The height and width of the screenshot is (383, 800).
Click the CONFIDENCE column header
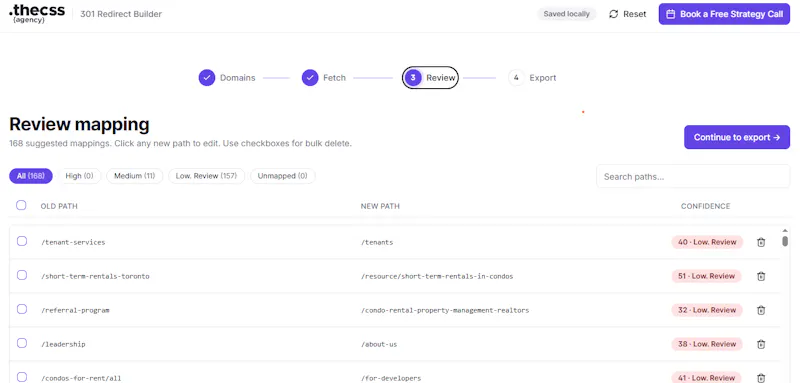point(706,206)
